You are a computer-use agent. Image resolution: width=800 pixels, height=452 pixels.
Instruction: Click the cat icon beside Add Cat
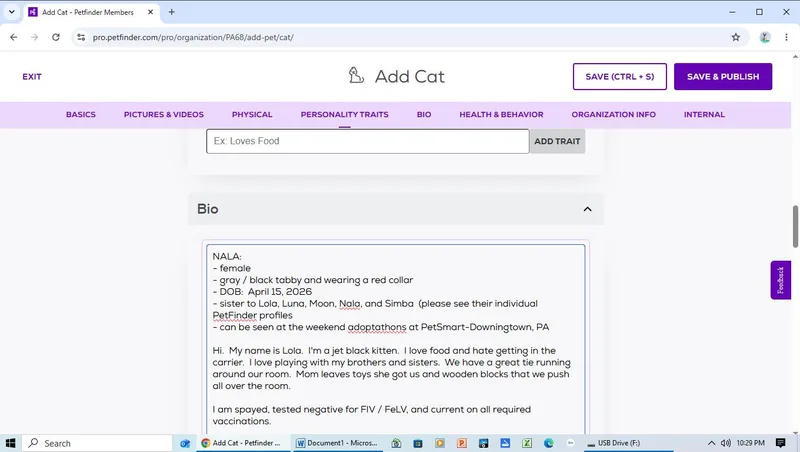pyautogui.click(x=356, y=76)
